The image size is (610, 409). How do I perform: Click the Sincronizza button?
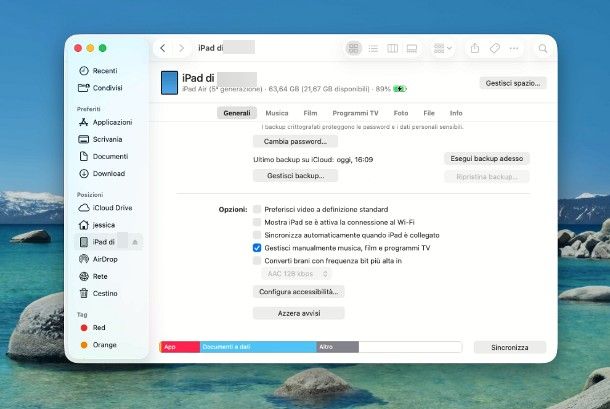[x=510, y=347]
